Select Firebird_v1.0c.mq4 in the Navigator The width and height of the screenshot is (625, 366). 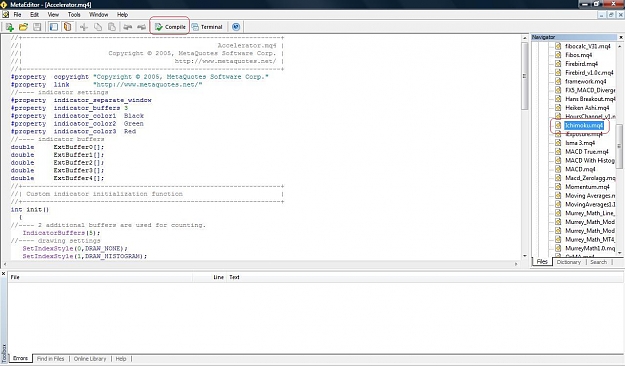coord(589,73)
